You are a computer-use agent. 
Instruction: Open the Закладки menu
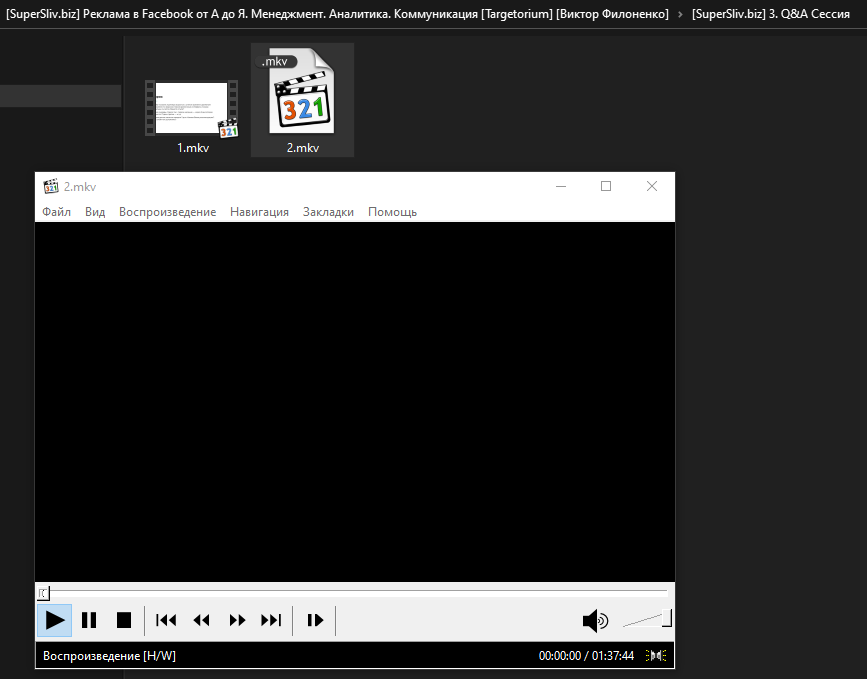coord(328,212)
